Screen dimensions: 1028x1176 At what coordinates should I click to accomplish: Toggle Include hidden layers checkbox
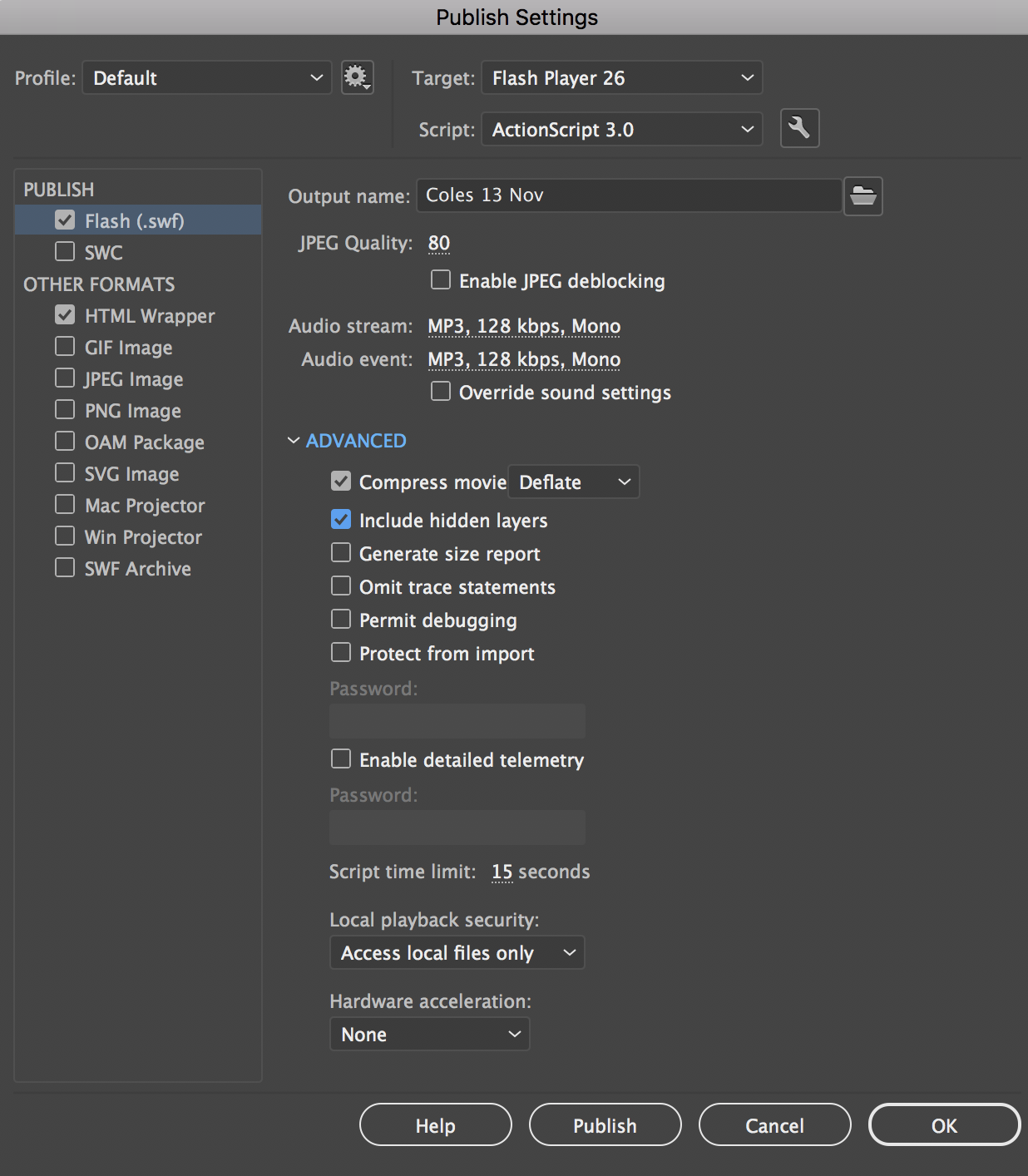click(341, 520)
